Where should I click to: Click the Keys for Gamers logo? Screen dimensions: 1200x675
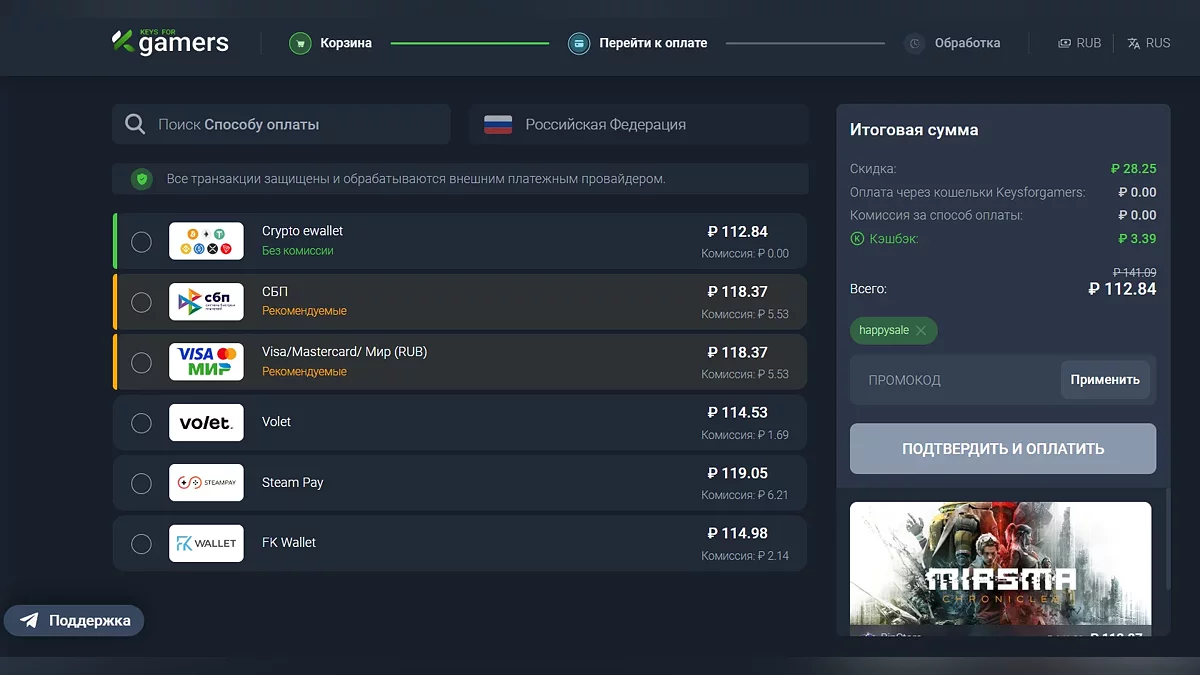click(170, 42)
